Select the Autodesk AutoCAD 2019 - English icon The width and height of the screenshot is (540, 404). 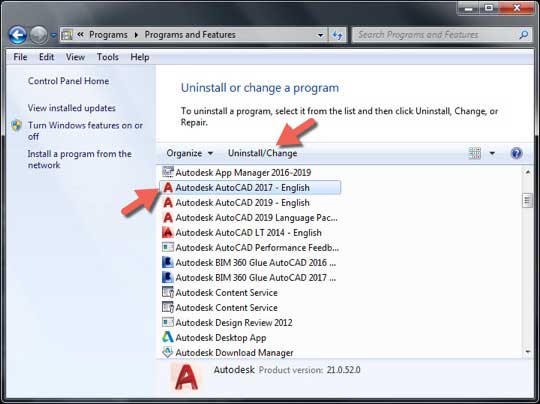[x=168, y=203]
